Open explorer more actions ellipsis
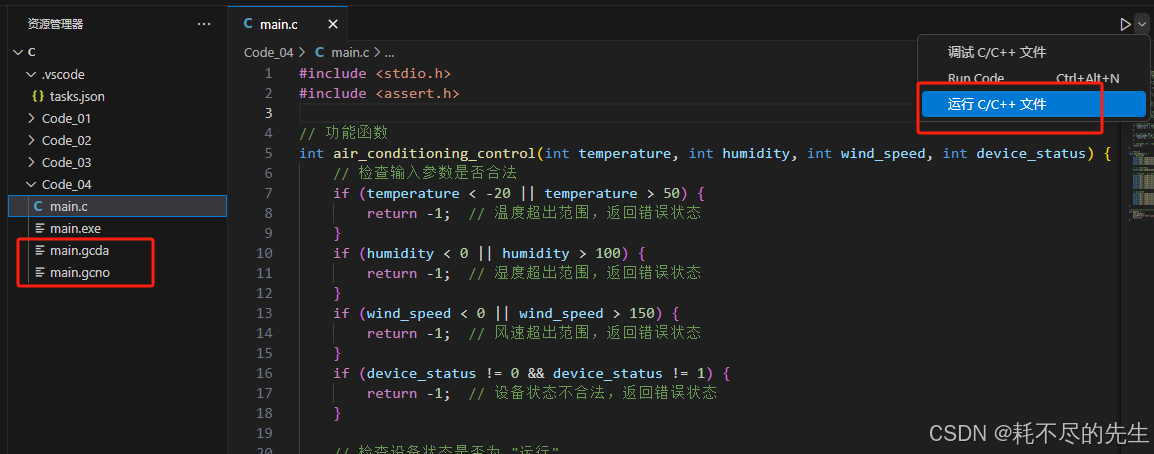 pyautogui.click(x=204, y=24)
